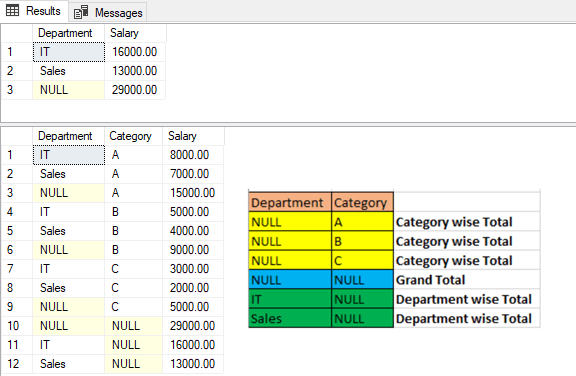Screen dimensions: 576x376
Task: Click the Grand Total label
Action: point(431,280)
